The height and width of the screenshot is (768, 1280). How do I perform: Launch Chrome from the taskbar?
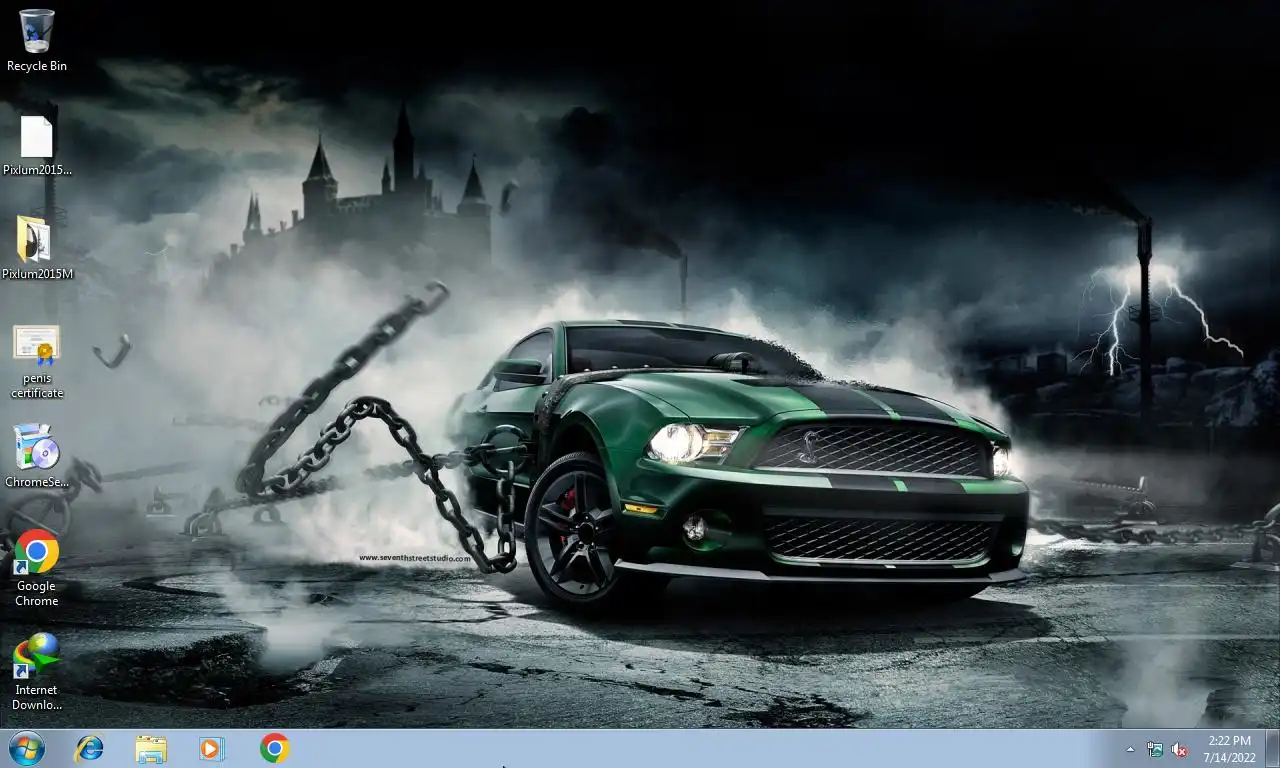(x=274, y=748)
